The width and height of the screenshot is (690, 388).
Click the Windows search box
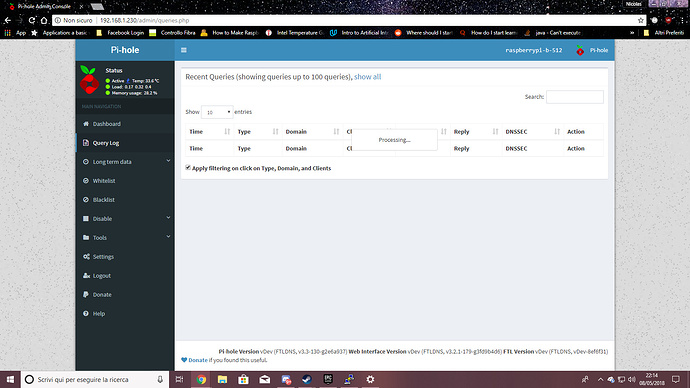(x=95, y=379)
